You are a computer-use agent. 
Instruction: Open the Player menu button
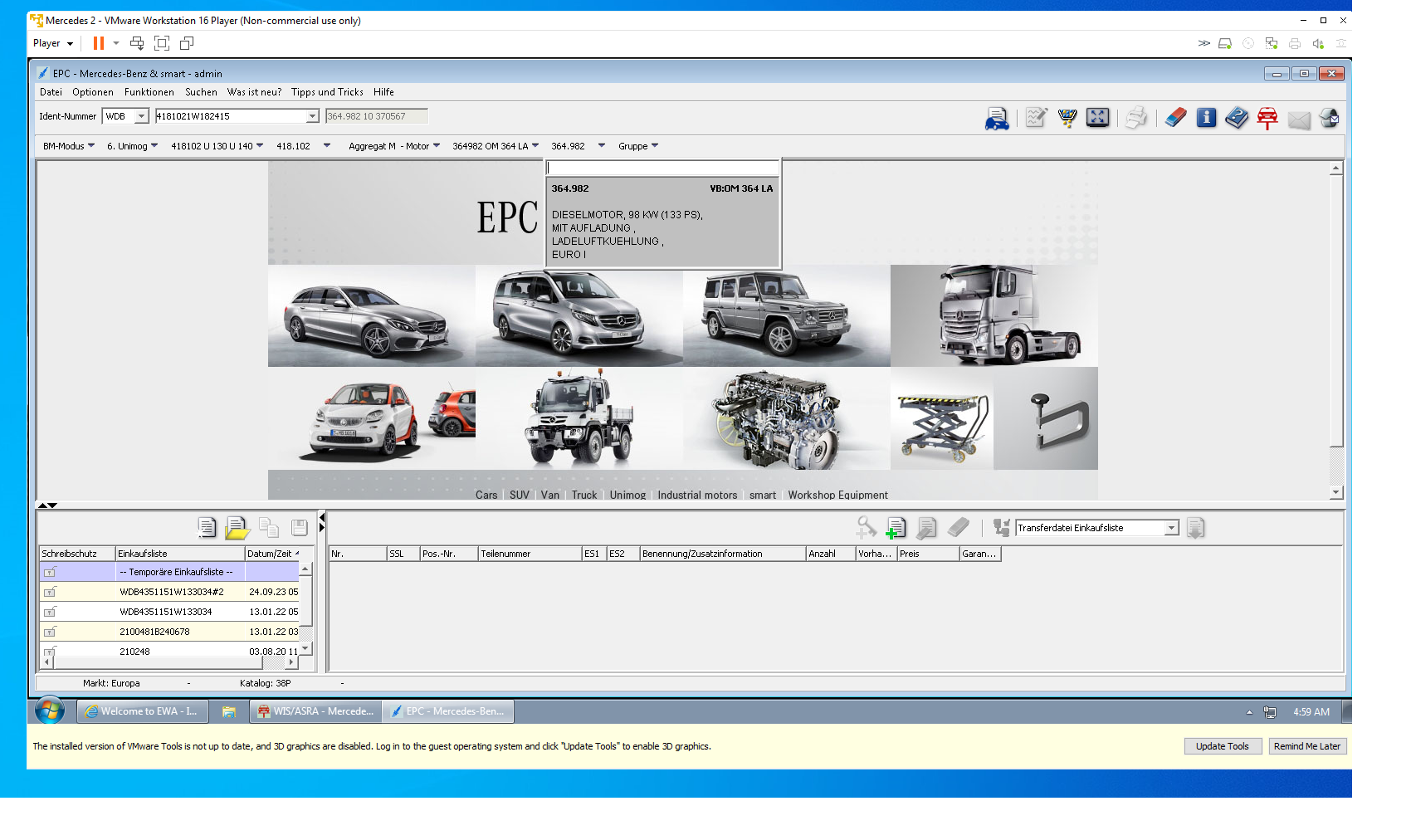(53, 43)
